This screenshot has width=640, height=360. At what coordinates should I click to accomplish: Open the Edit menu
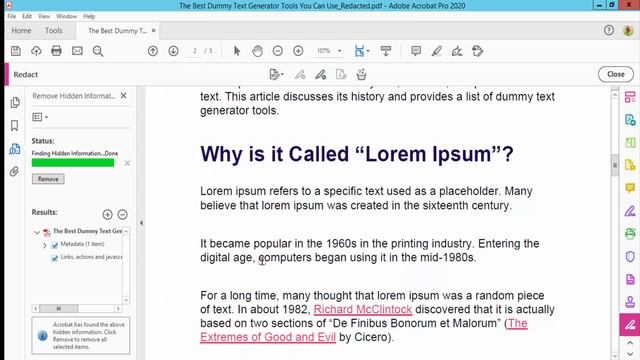(x=27, y=16)
